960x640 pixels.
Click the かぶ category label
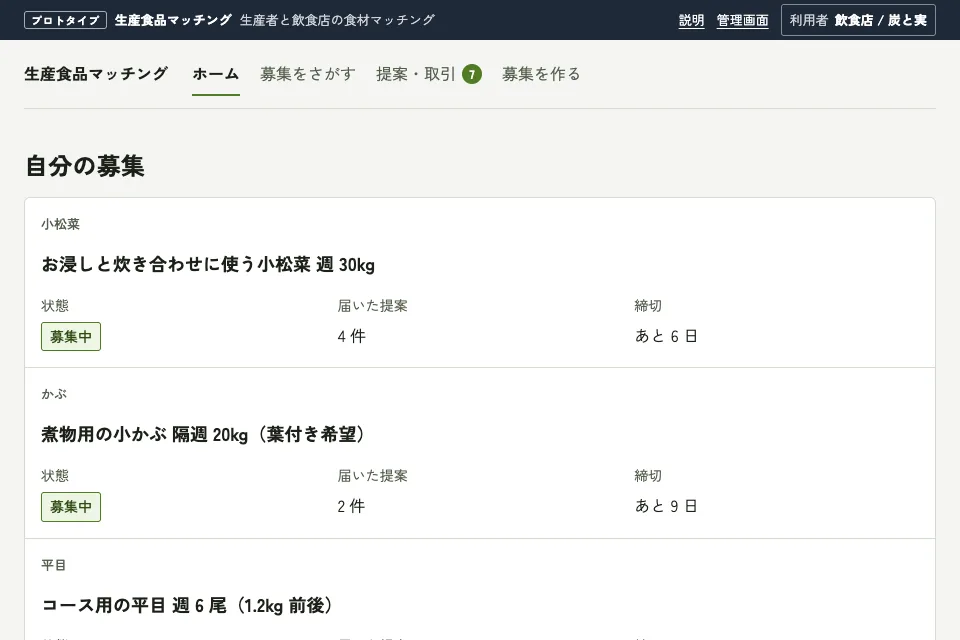54,394
